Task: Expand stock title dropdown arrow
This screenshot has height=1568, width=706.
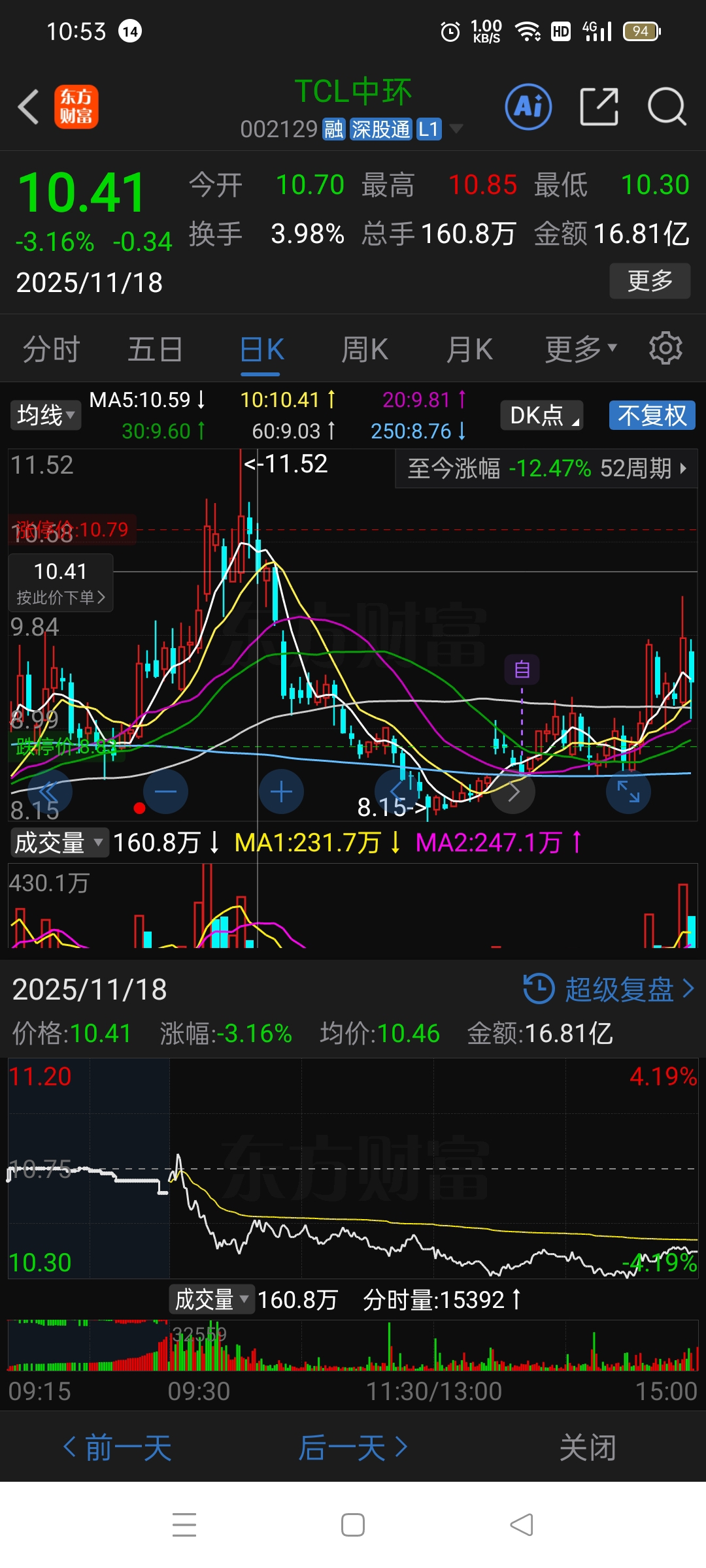Action: coord(456,129)
